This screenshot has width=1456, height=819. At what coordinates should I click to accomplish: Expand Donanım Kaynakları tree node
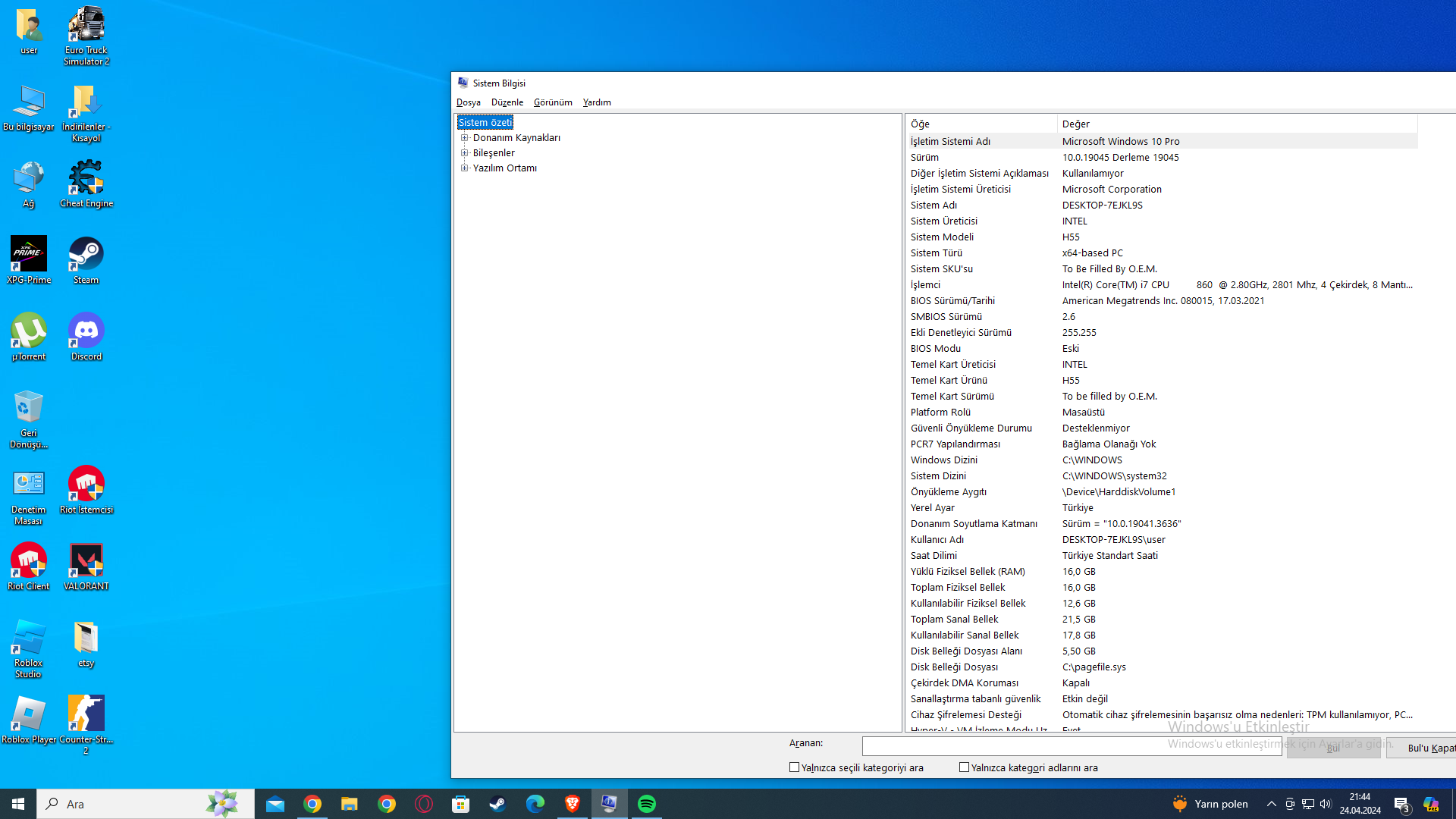pos(465,138)
